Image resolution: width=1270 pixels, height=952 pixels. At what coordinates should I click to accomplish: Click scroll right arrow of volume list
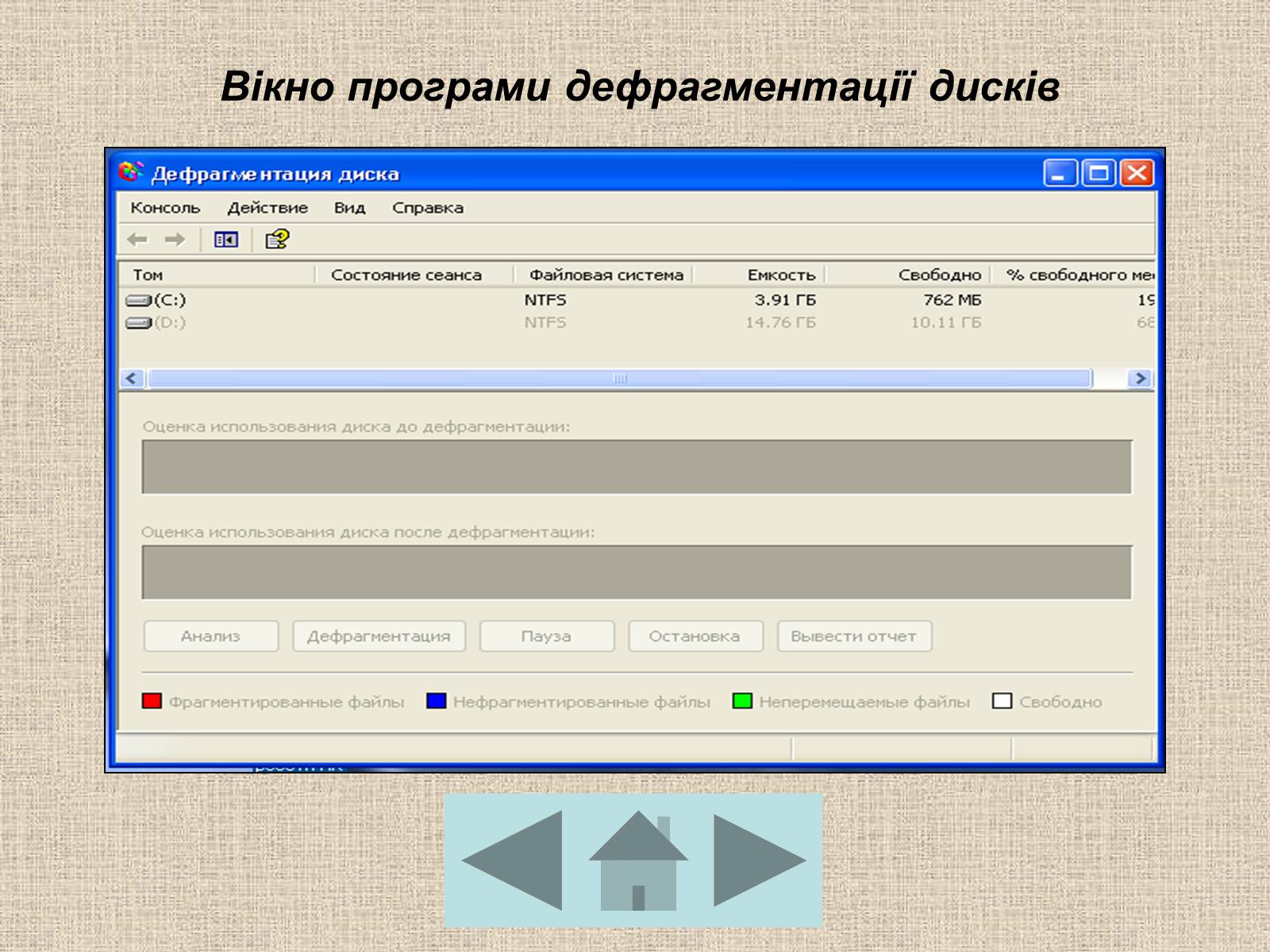1141,378
